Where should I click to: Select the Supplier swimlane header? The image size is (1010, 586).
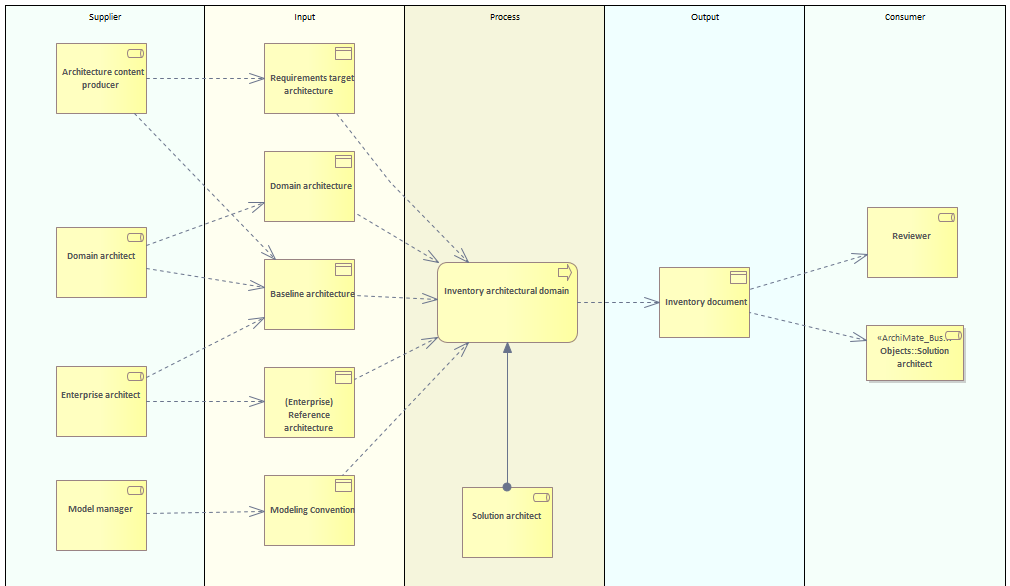coord(105,17)
